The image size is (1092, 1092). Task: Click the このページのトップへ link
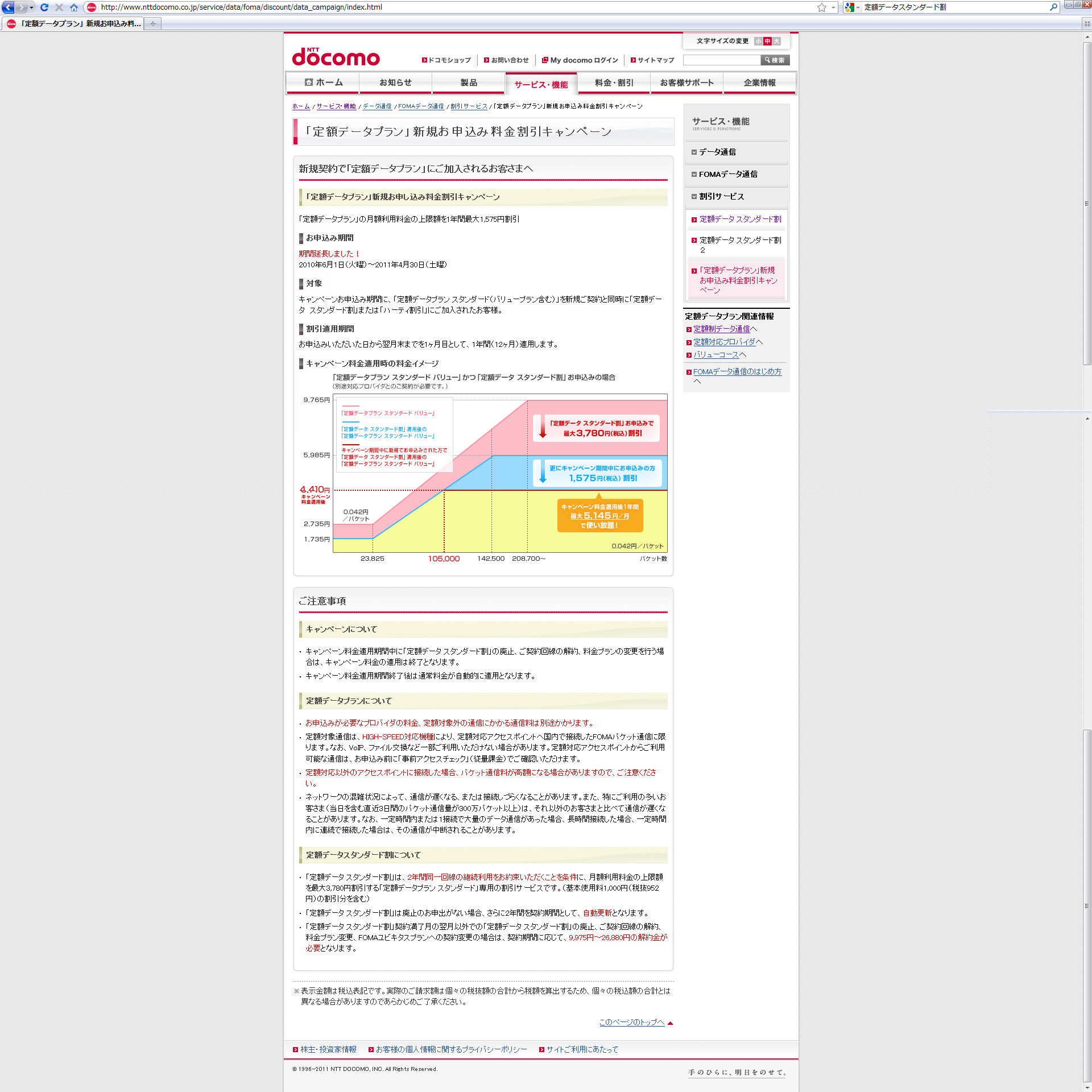631,1022
